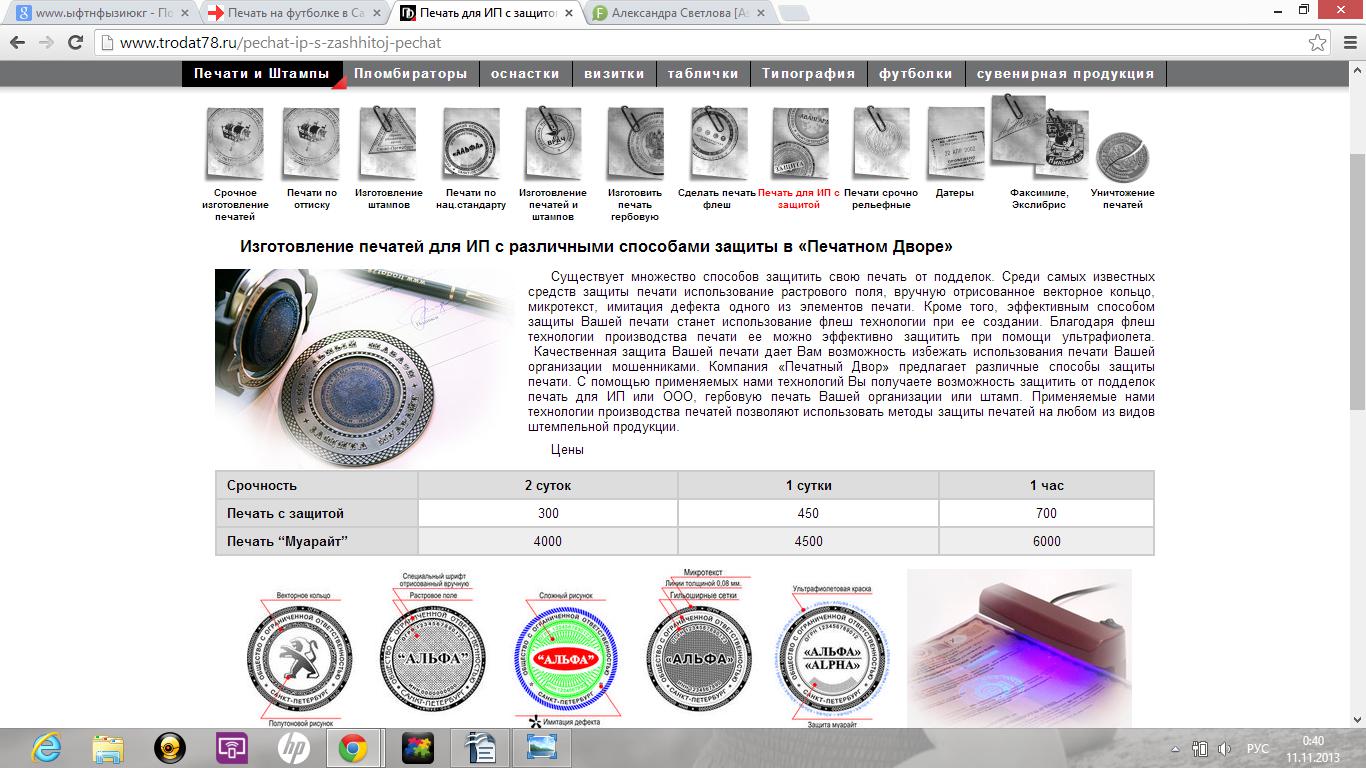The image size is (1366, 768).
Task: Reload the current page
Action: click(75, 43)
